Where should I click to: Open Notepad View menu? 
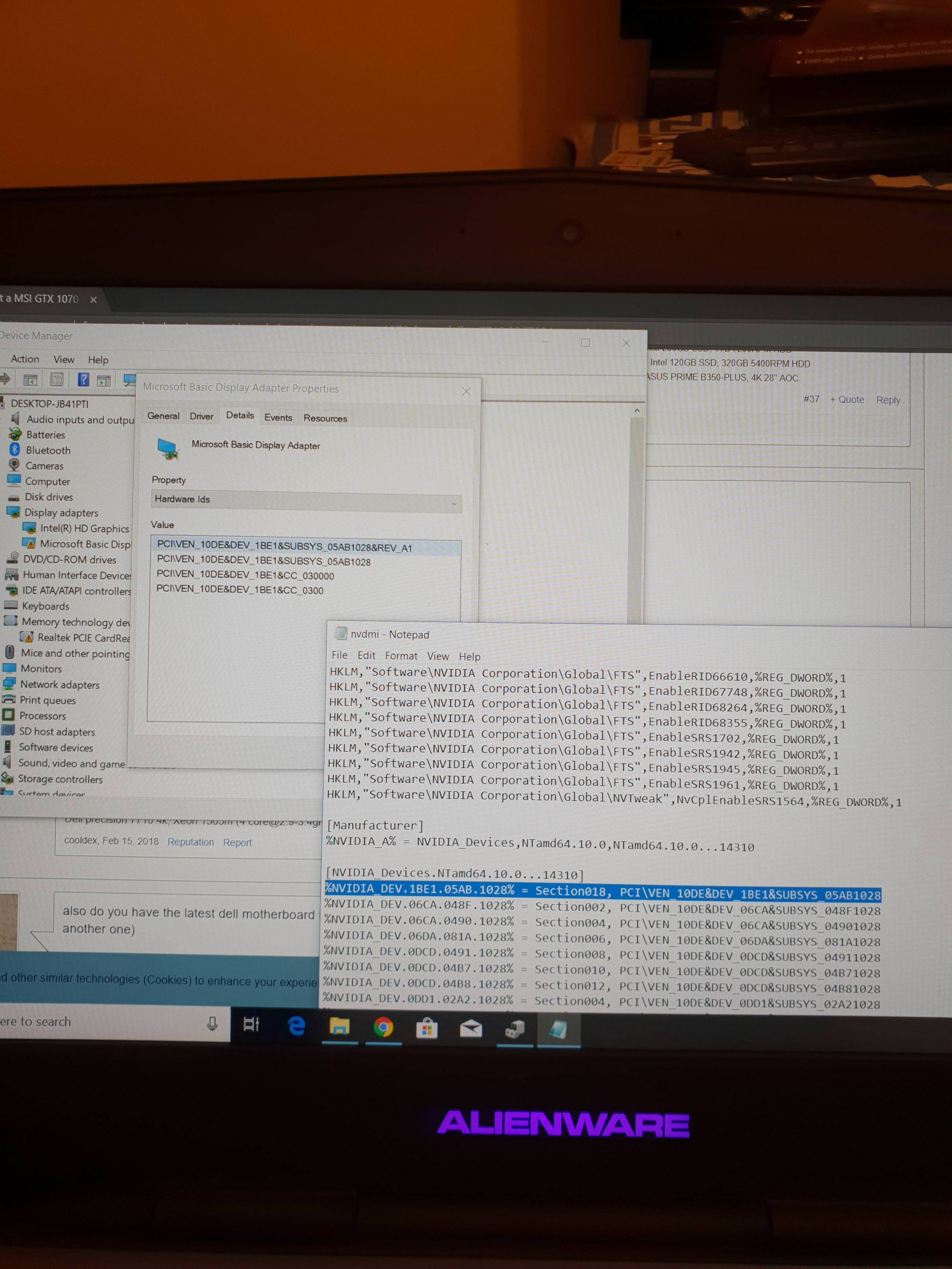click(x=438, y=656)
